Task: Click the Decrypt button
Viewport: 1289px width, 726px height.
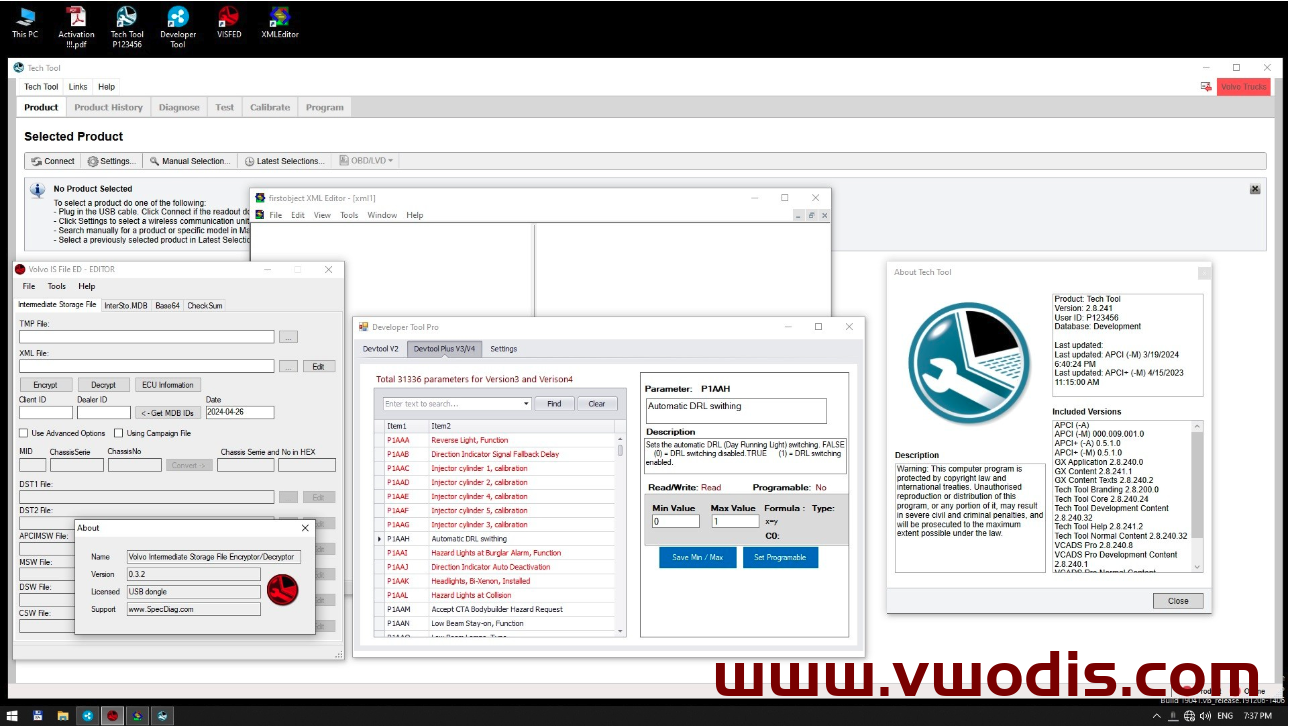Action: (x=104, y=385)
